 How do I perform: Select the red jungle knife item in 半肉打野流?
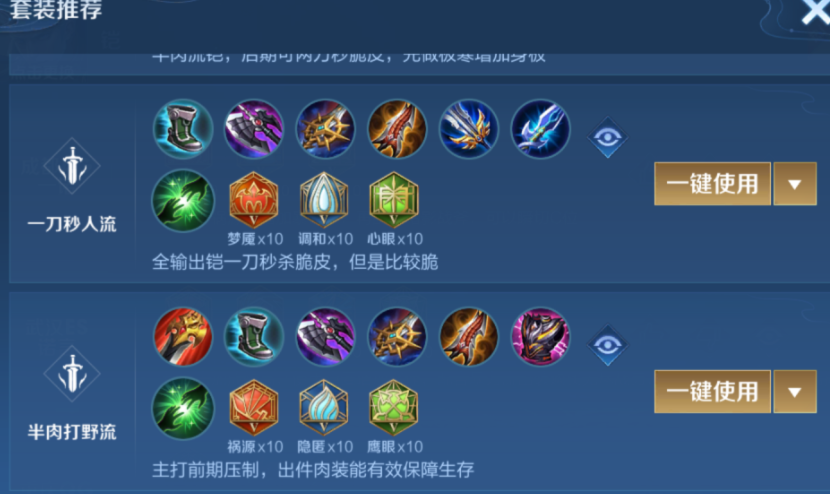coord(183,337)
